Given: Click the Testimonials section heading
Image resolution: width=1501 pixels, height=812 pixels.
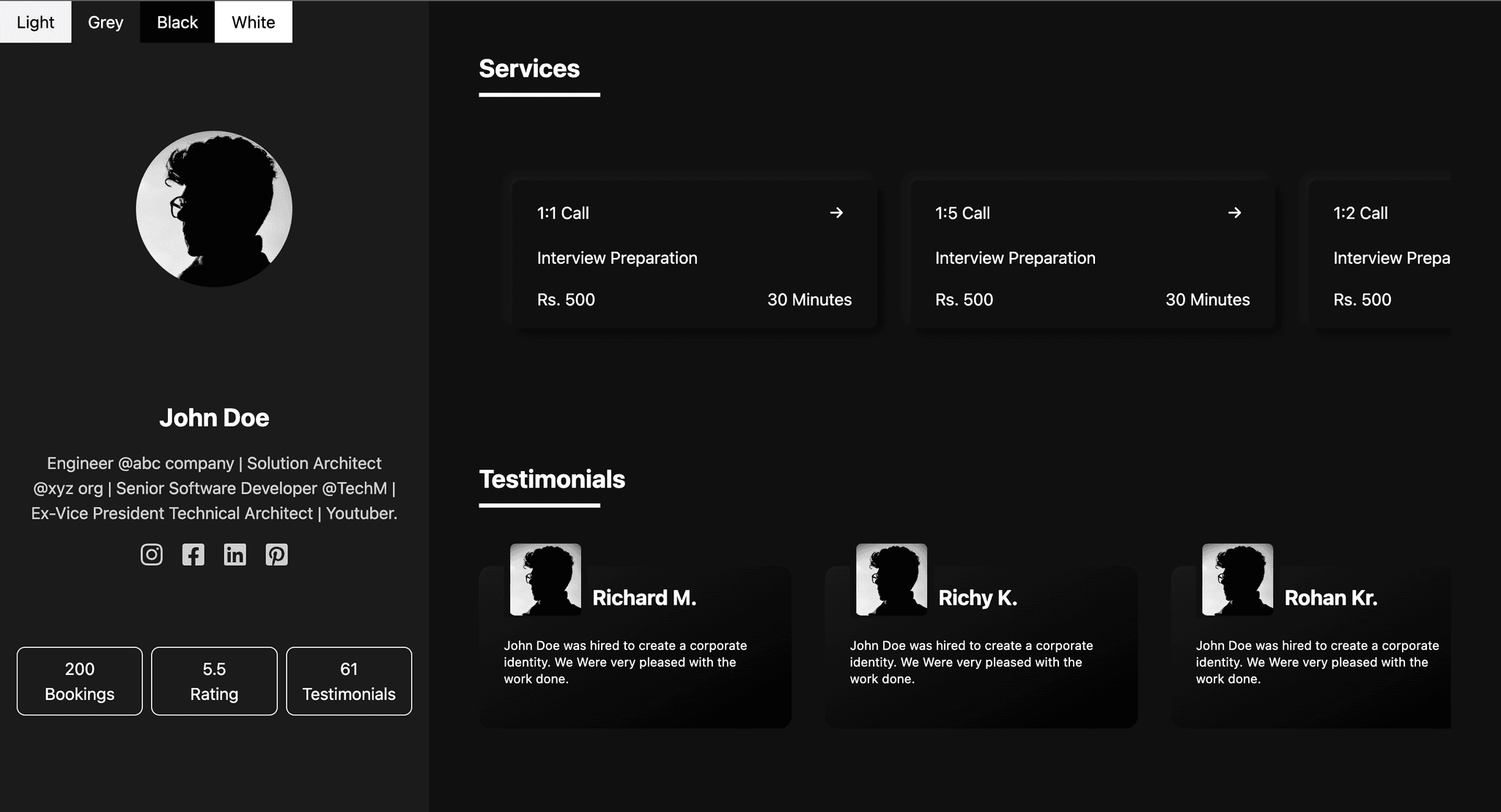Looking at the screenshot, I should (x=552, y=479).
